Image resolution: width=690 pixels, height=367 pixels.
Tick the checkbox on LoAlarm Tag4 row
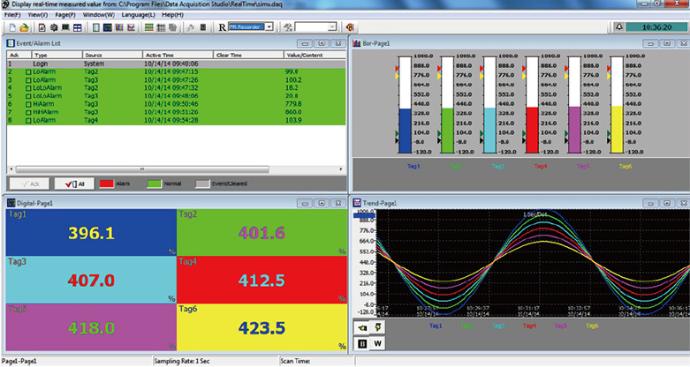click(28, 120)
